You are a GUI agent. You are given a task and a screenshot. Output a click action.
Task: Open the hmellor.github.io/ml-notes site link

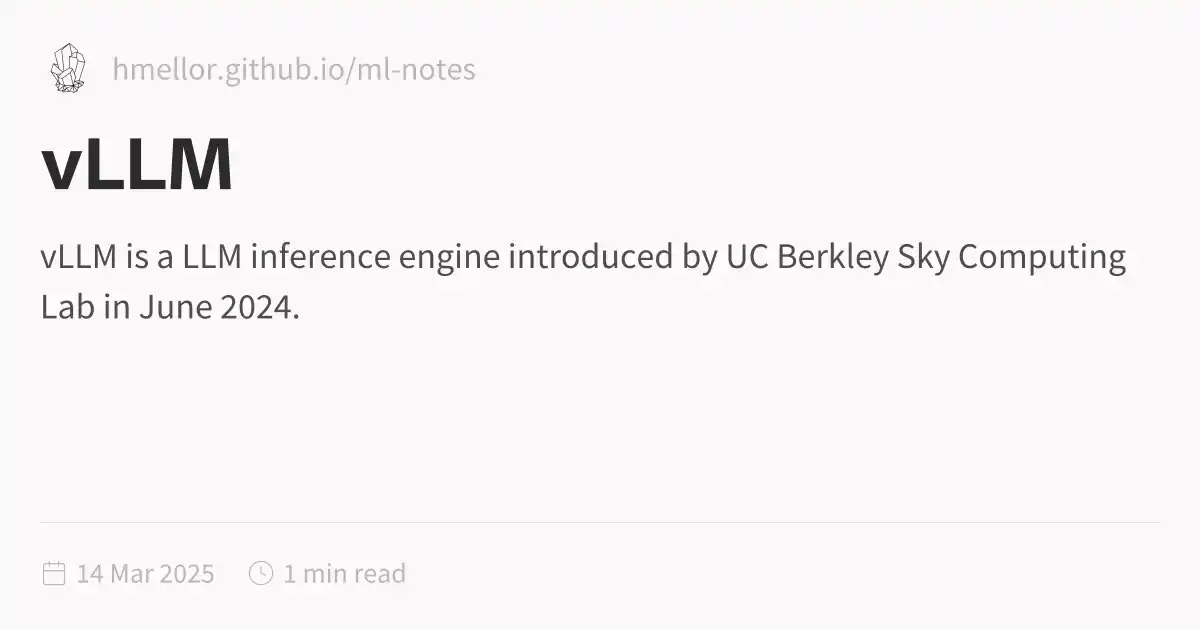[x=294, y=70]
